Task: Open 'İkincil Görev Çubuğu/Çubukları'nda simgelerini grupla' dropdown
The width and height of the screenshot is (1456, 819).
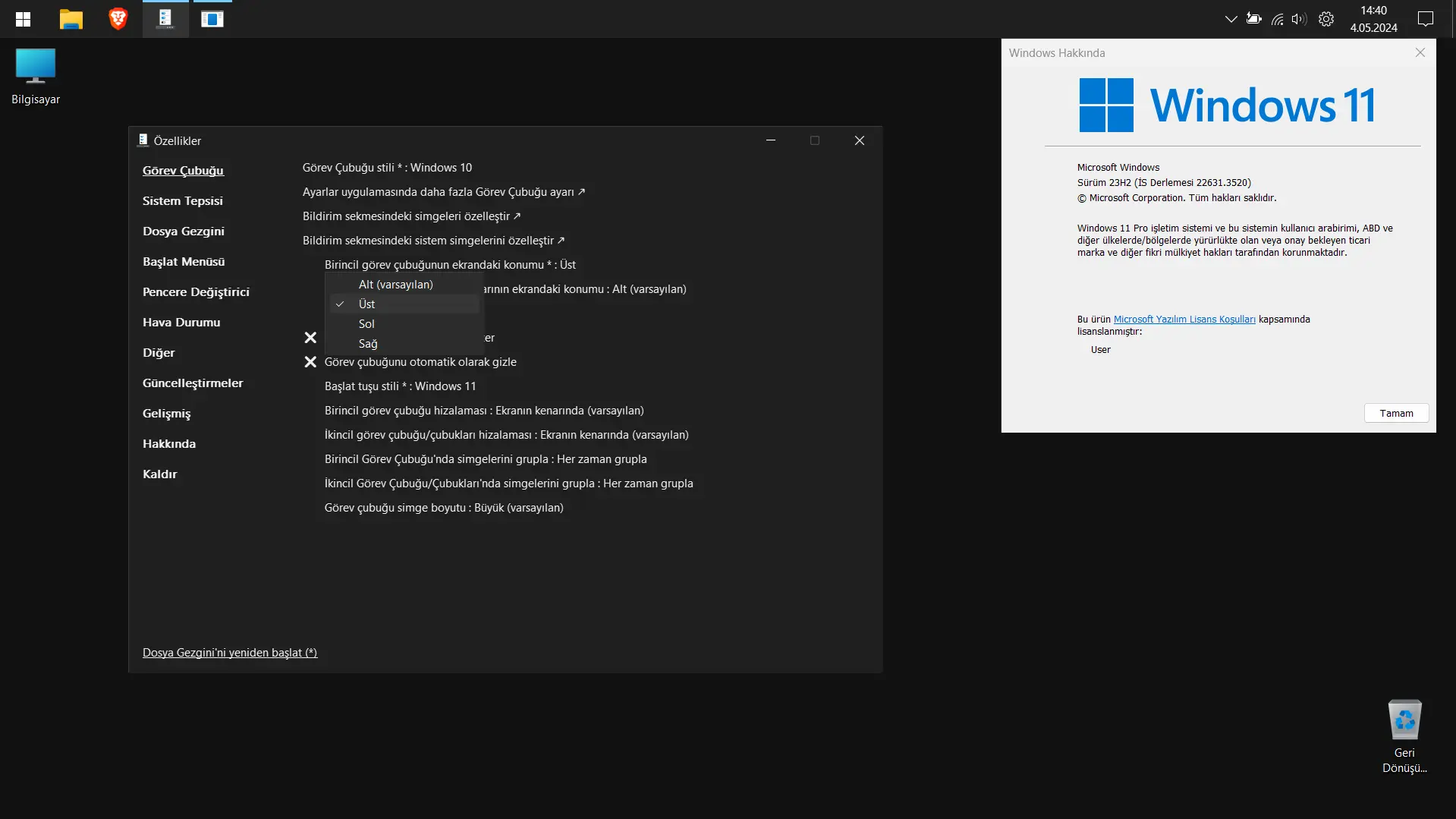Action: [x=509, y=484]
